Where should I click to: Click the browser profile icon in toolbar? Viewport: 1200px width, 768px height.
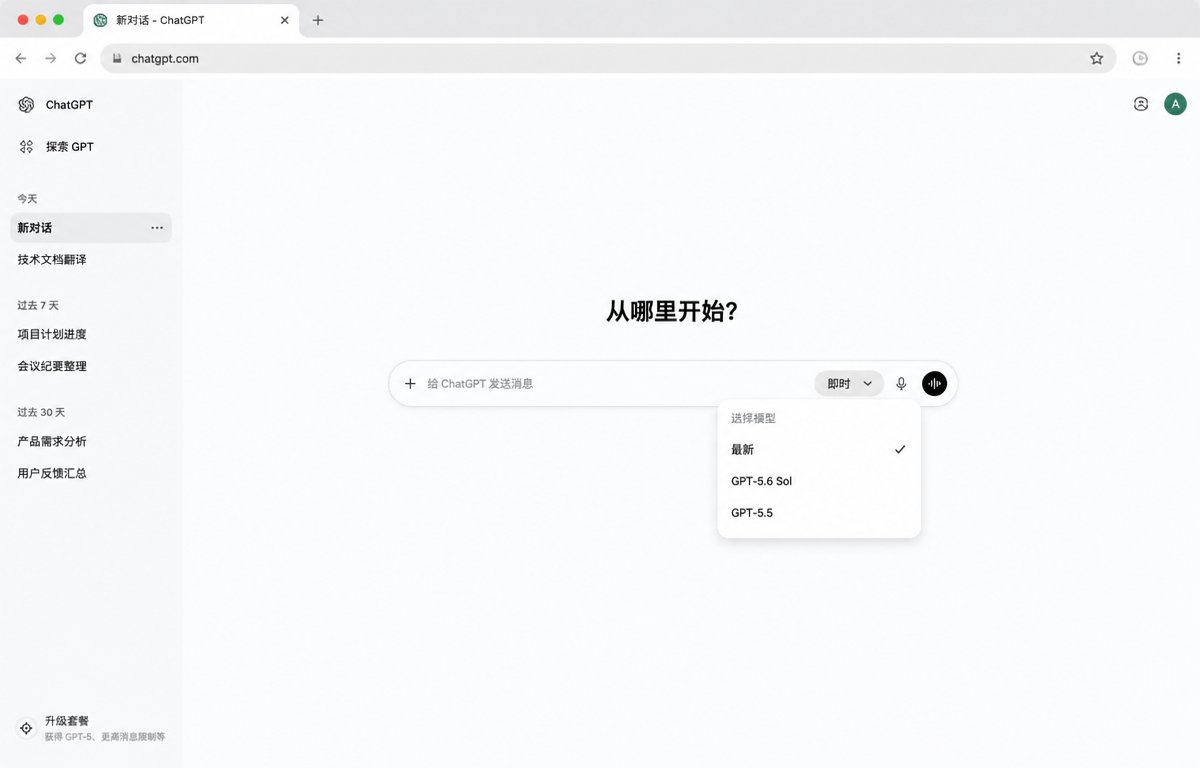click(x=1140, y=59)
